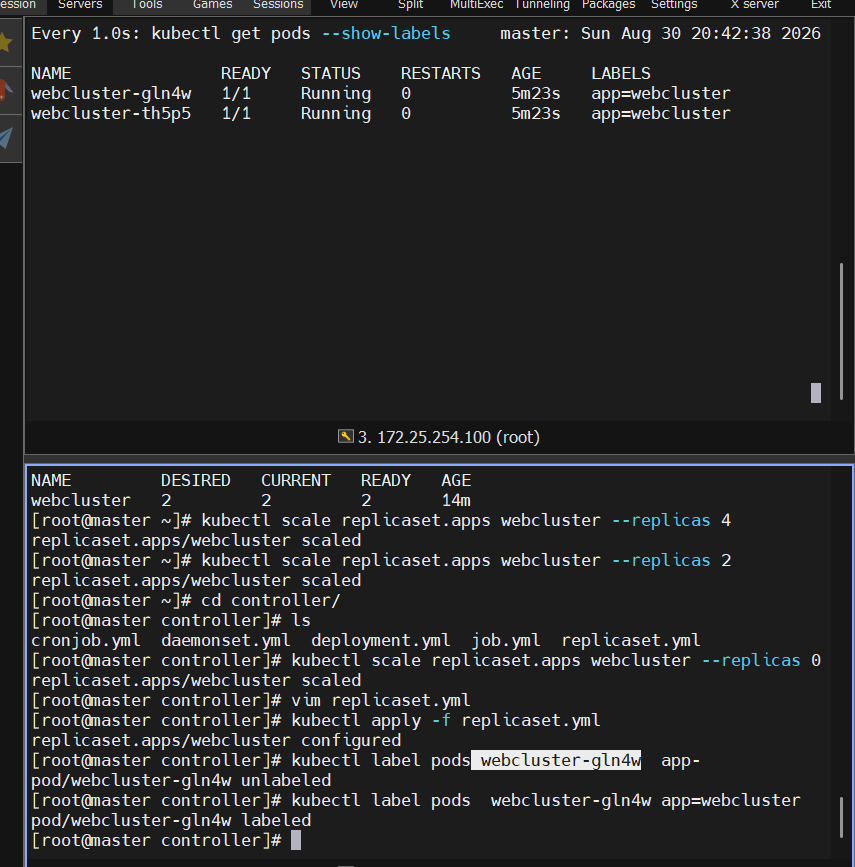Click the highlighted webcluster-gln4w text
Image resolution: width=855 pixels, height=867 pixels.
[556, 760]
